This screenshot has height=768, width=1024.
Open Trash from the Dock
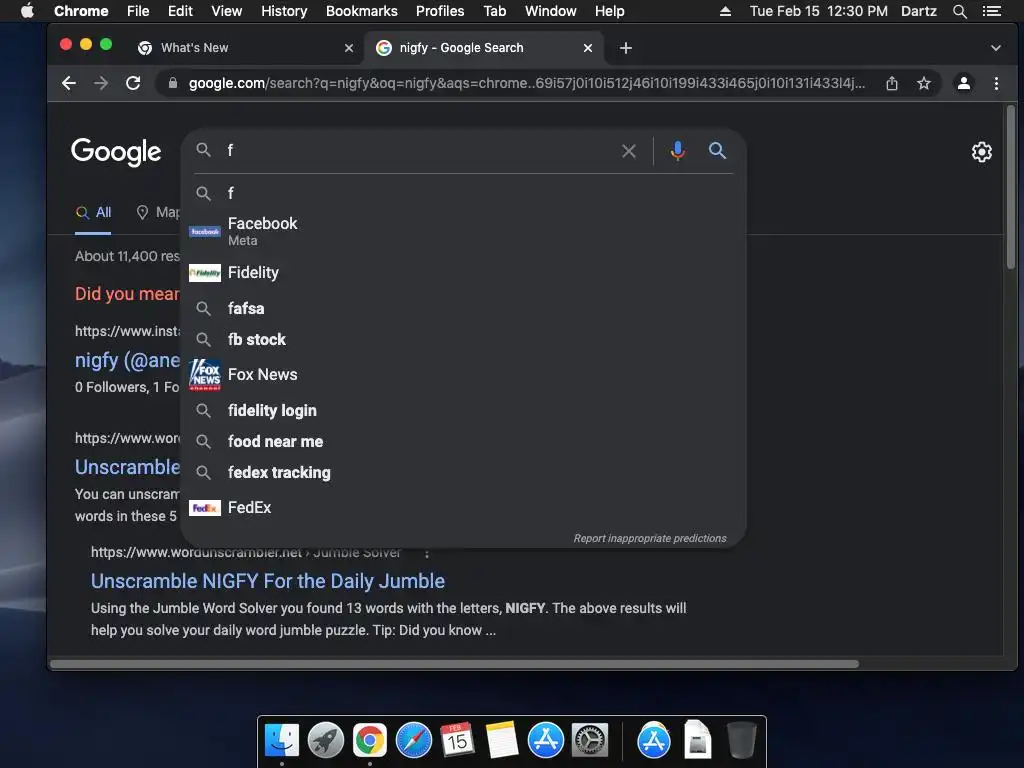coord(741,741)
